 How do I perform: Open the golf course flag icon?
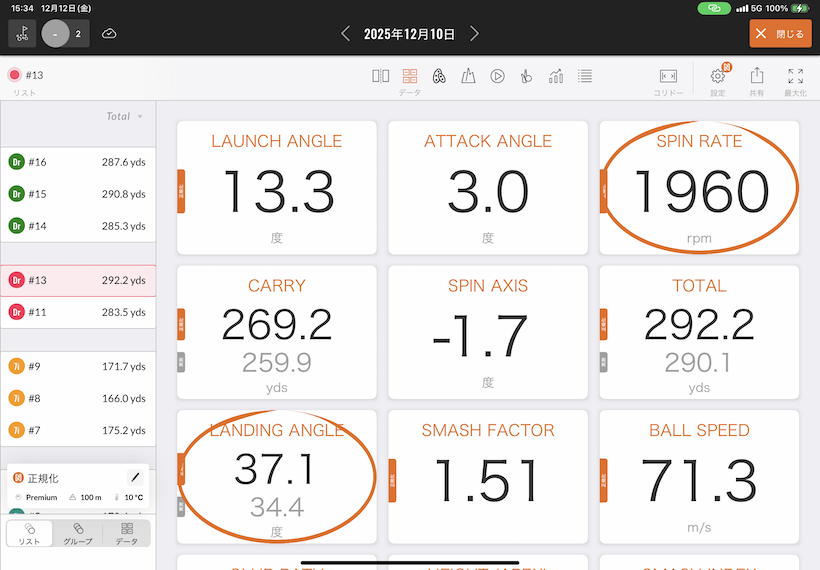[22, 33]
